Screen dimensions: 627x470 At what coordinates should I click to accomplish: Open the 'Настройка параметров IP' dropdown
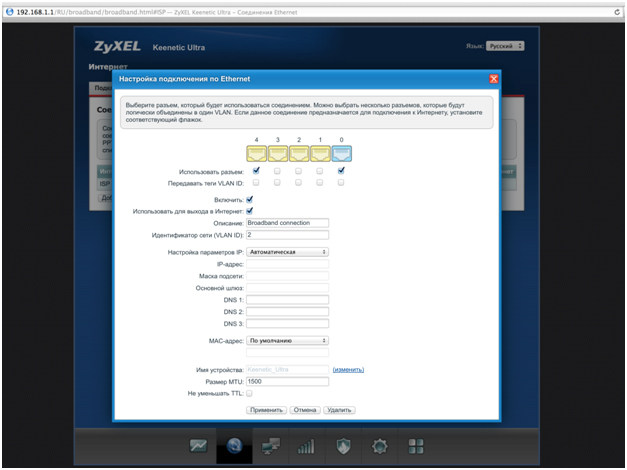(287, 253)
